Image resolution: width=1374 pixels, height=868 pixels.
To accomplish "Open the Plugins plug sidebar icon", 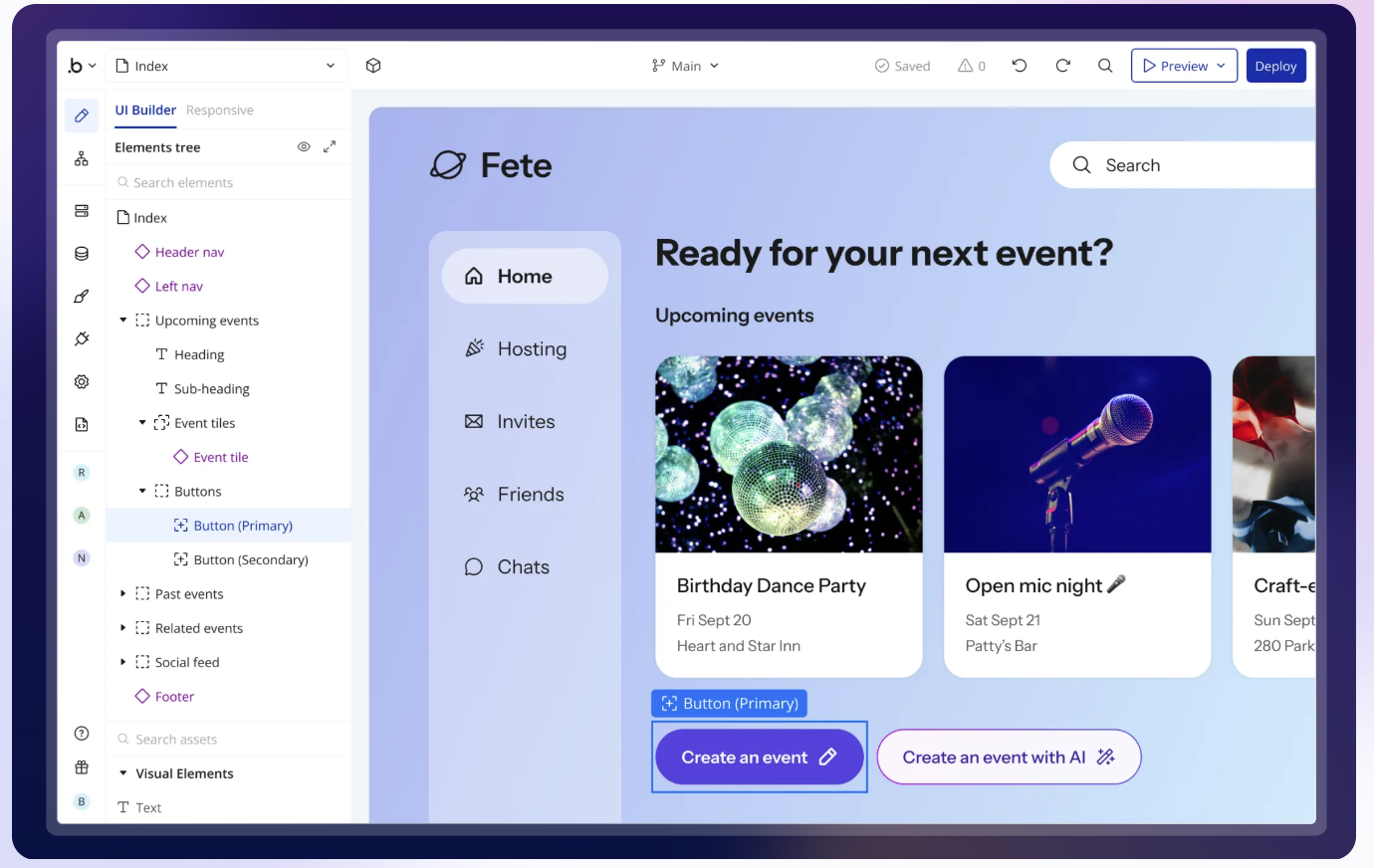I will pos(82,338).
